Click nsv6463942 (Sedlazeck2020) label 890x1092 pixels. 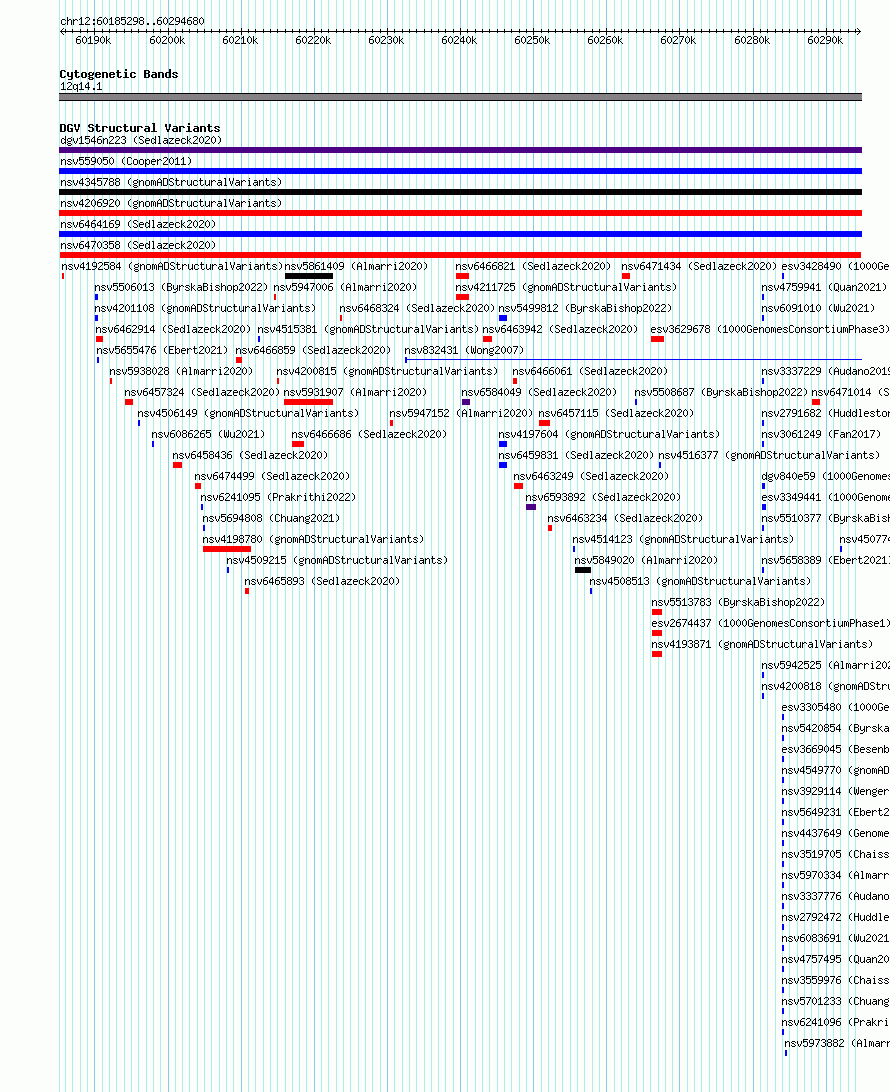pyautogui.click(x=561, y=329)
